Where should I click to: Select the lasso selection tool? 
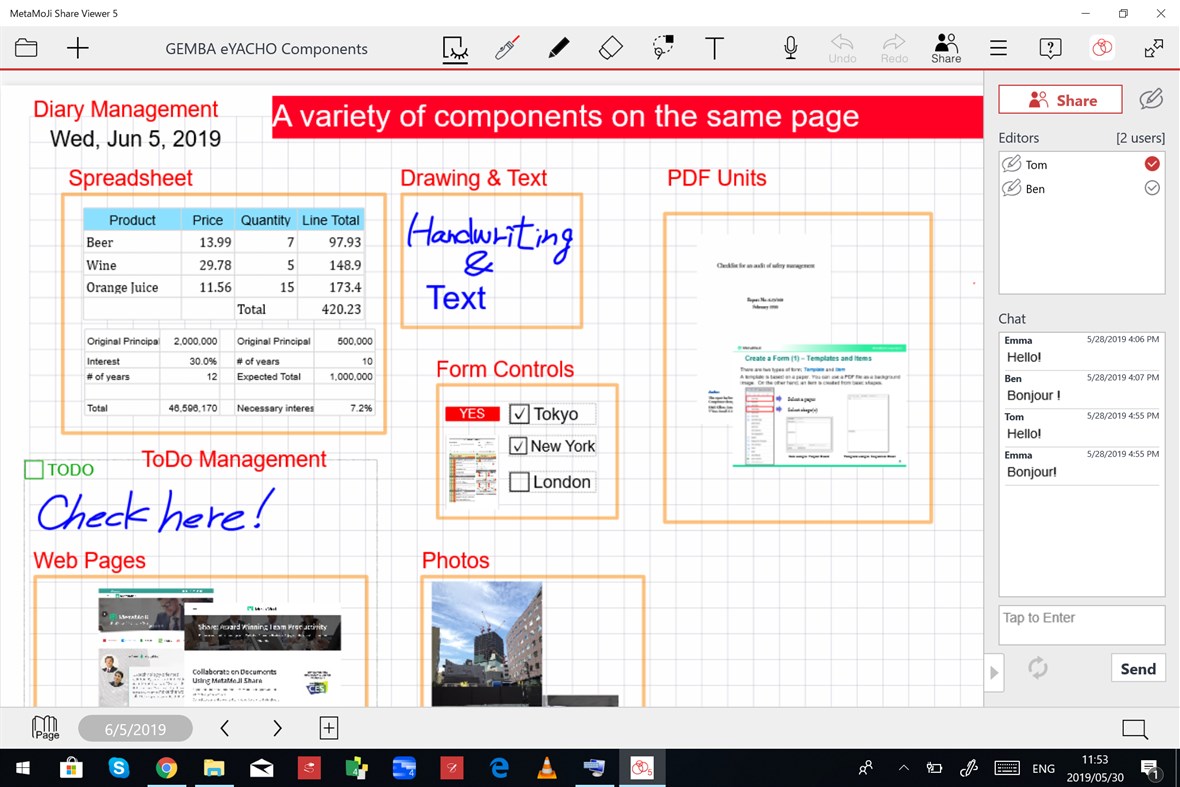pyautogui.click(x=662, y=47)
